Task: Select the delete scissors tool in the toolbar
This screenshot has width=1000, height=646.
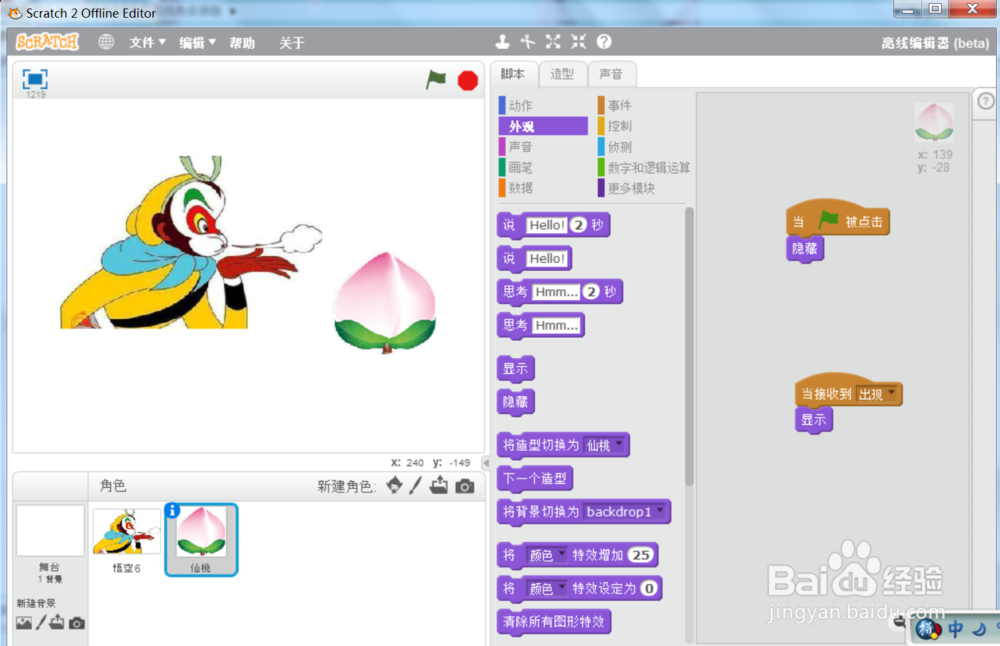Action: coord(527,41)
